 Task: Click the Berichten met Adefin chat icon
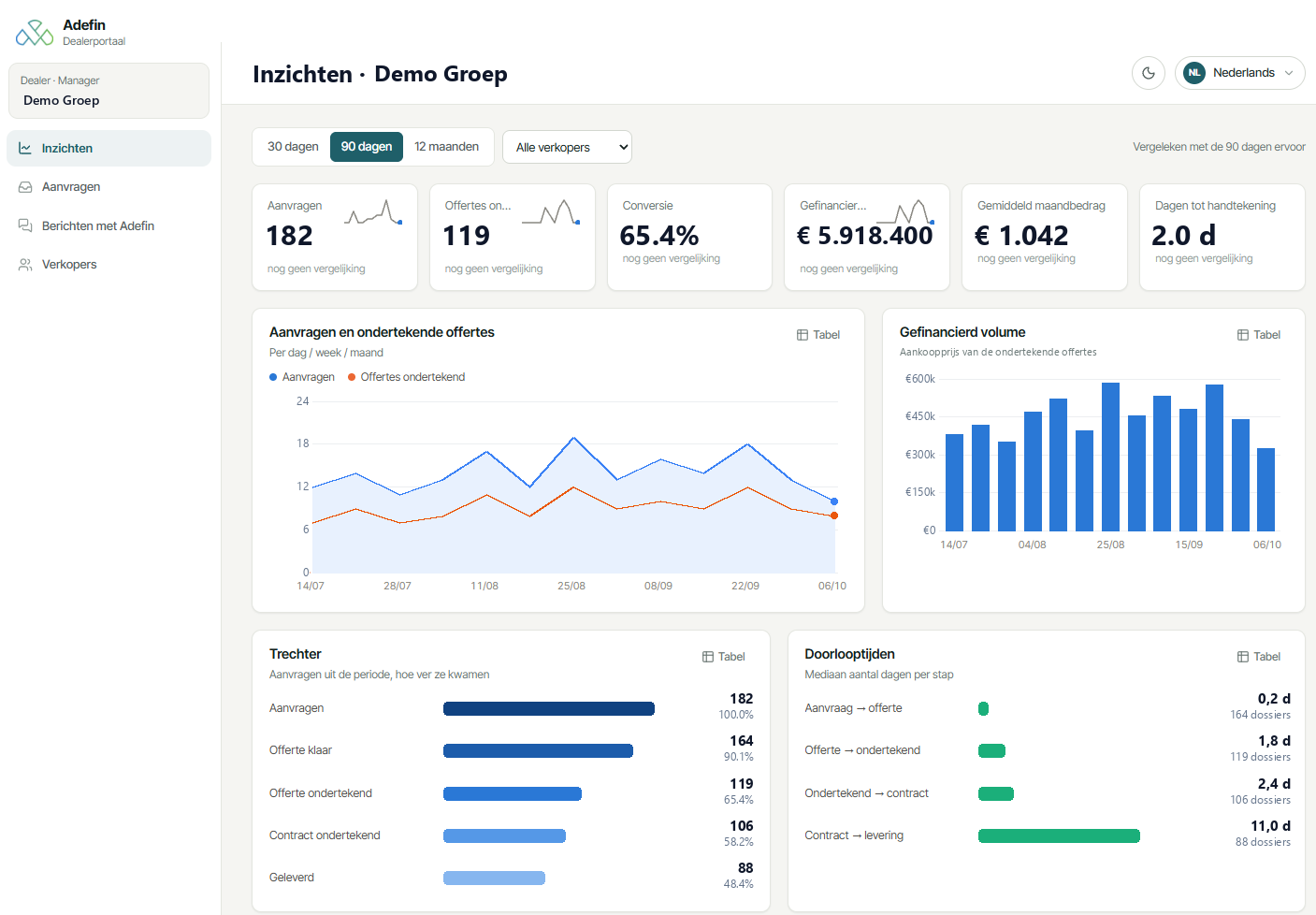[25, 225]
